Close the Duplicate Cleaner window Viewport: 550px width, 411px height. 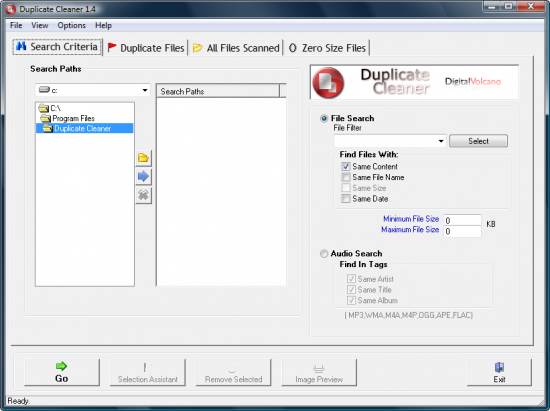click(531, 6)
